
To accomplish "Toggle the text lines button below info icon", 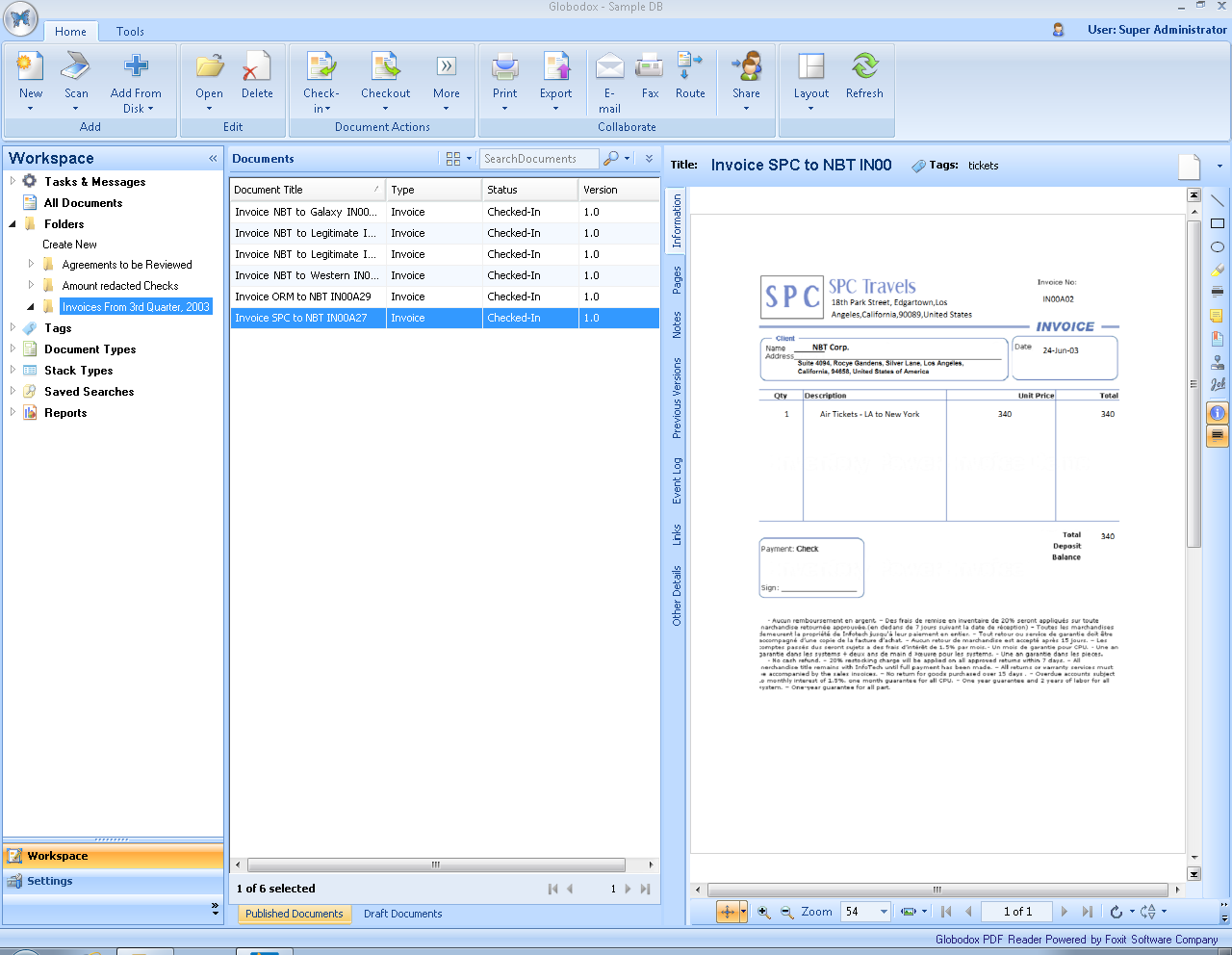I will [1218, 436].
